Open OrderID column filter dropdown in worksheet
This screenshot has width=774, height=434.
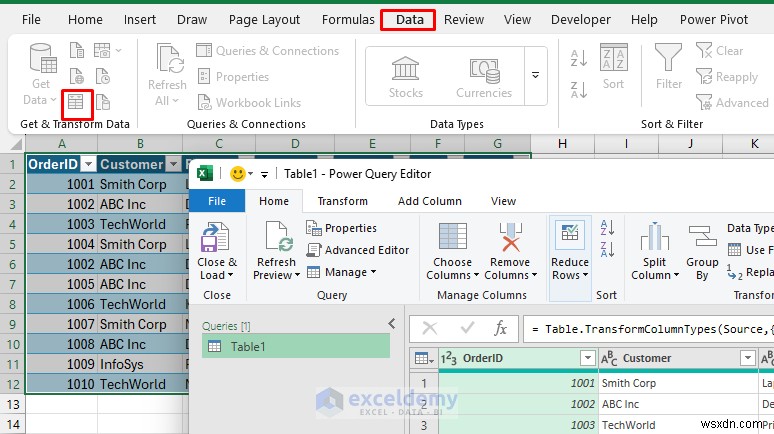tap(88, 164)
